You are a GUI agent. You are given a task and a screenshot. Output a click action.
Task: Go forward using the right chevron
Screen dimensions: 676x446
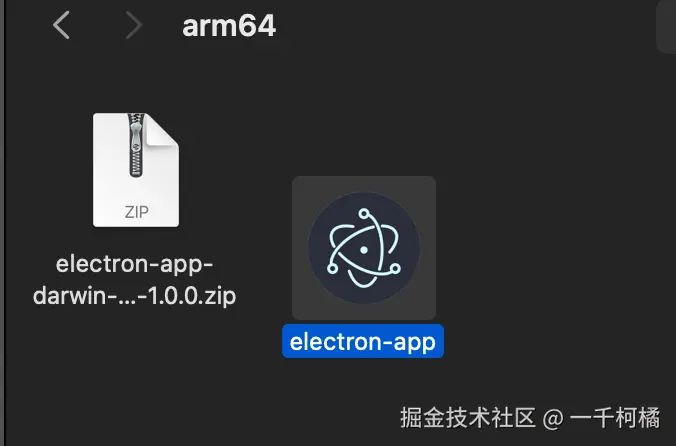click(x=134, y=25)
